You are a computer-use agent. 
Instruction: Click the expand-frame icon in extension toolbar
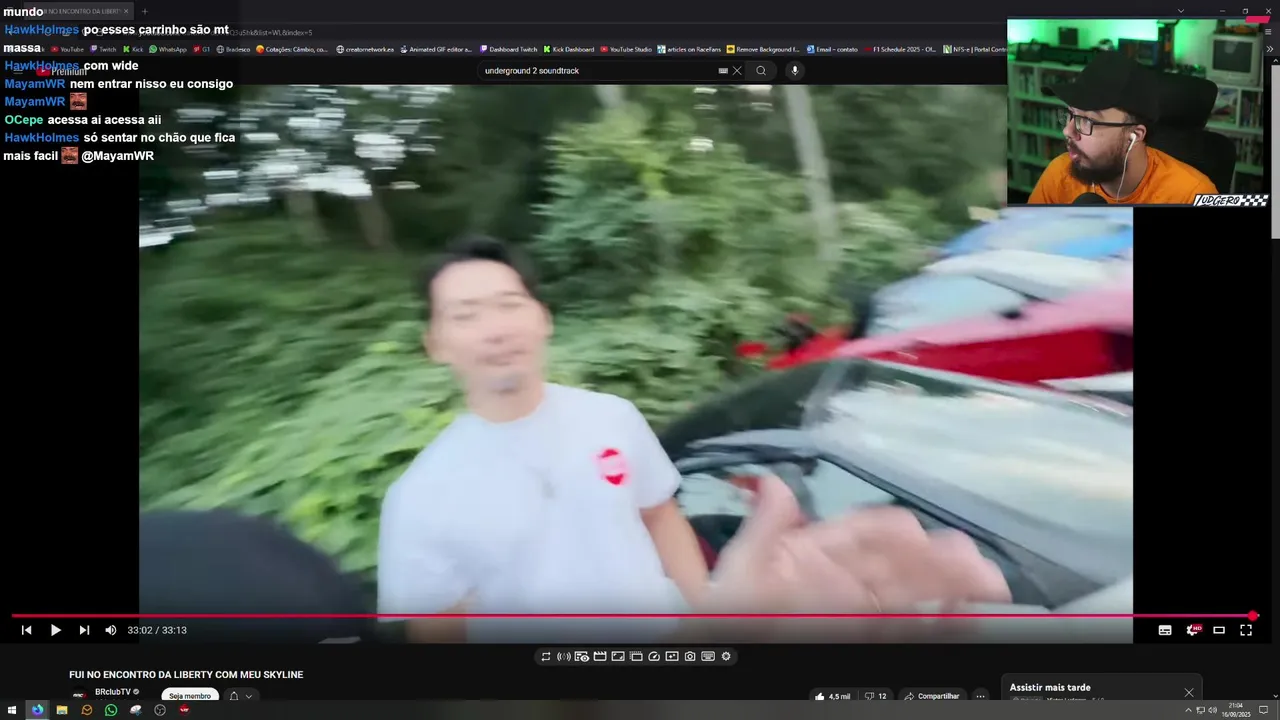(618, 656)
